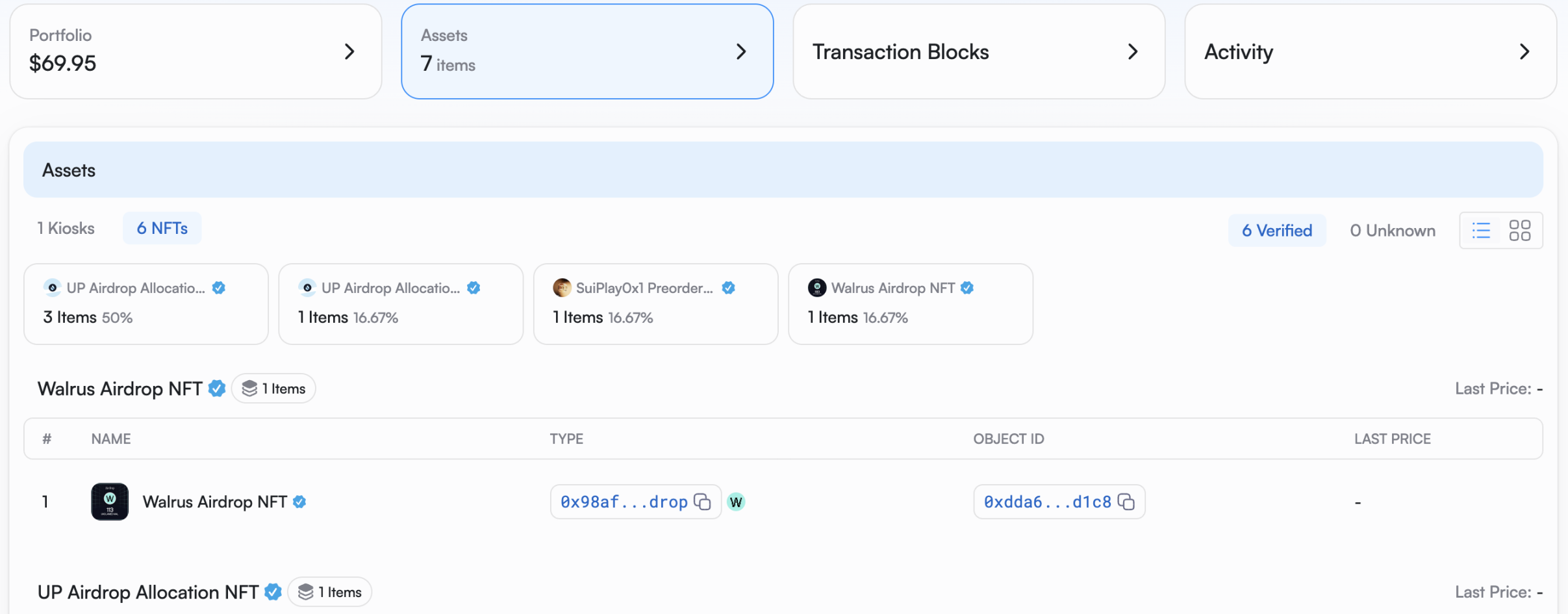1568x614 pixels.
Task: Select the 1 Kiosks tab
Action: (x=66, y=228)
